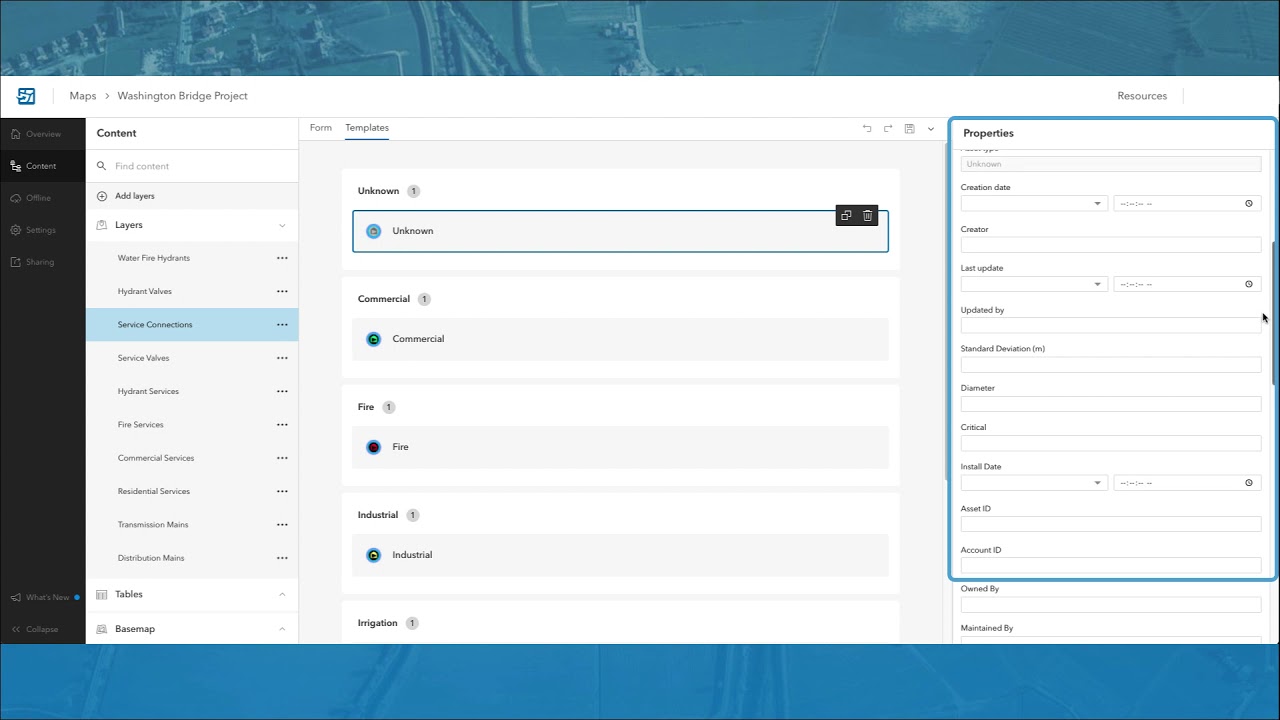Image resolution: width=1280 pixels, height=720 pixels.
Task: Click the undo arrow in the templates toolbar
Action: tap(867, 129)
